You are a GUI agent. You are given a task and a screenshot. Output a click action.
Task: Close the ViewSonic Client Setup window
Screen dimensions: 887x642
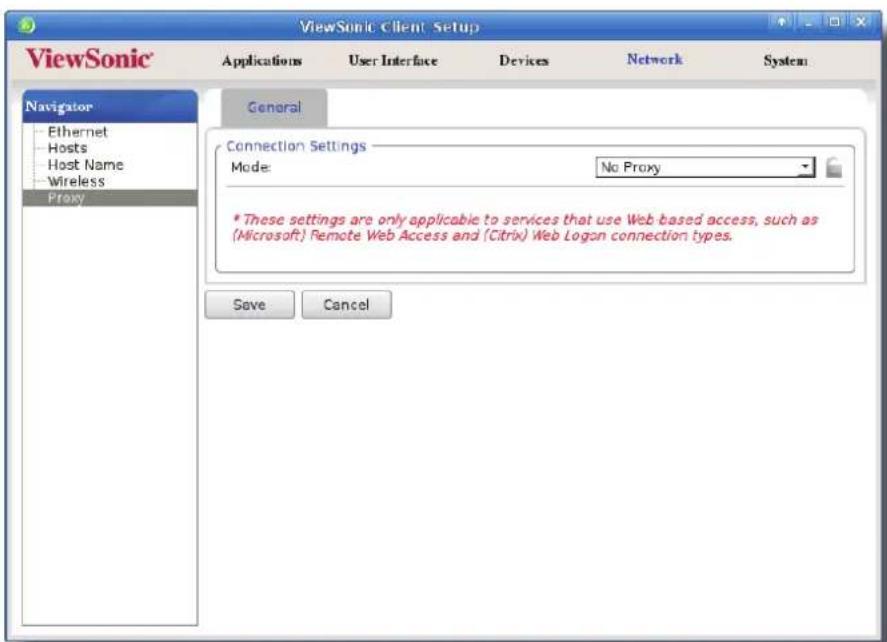tap(861, 22)
